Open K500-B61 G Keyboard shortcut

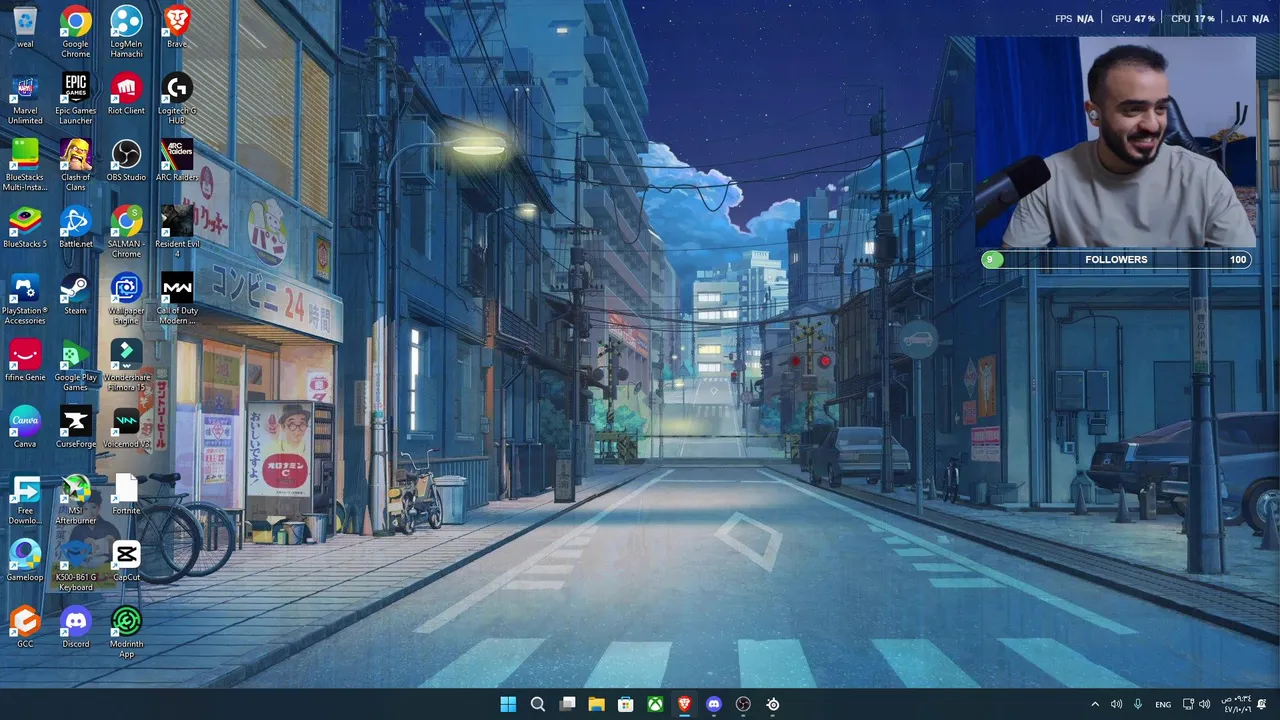pyautogui.click(x=76, y=565)
